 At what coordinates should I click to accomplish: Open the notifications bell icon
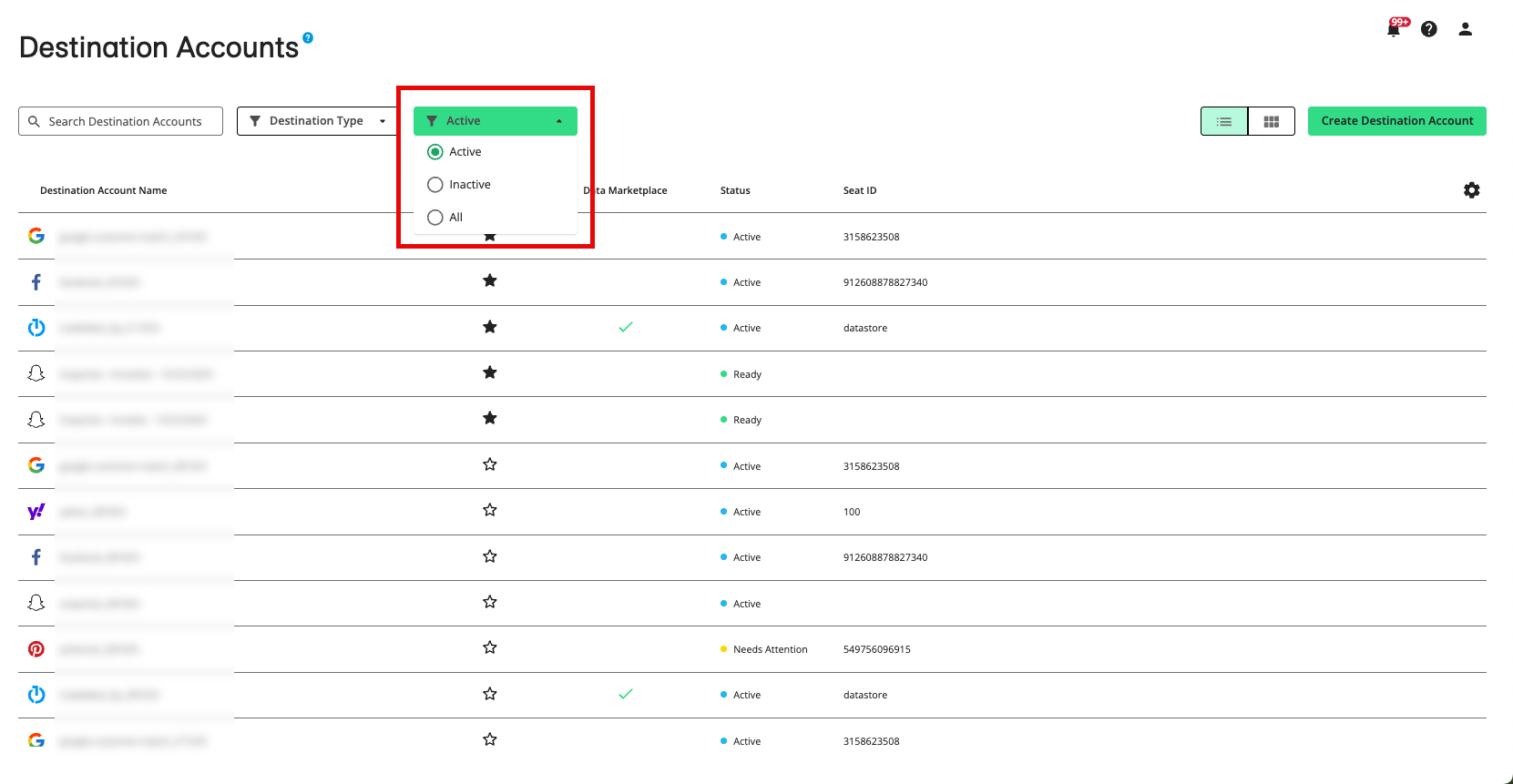[1393, 29]
